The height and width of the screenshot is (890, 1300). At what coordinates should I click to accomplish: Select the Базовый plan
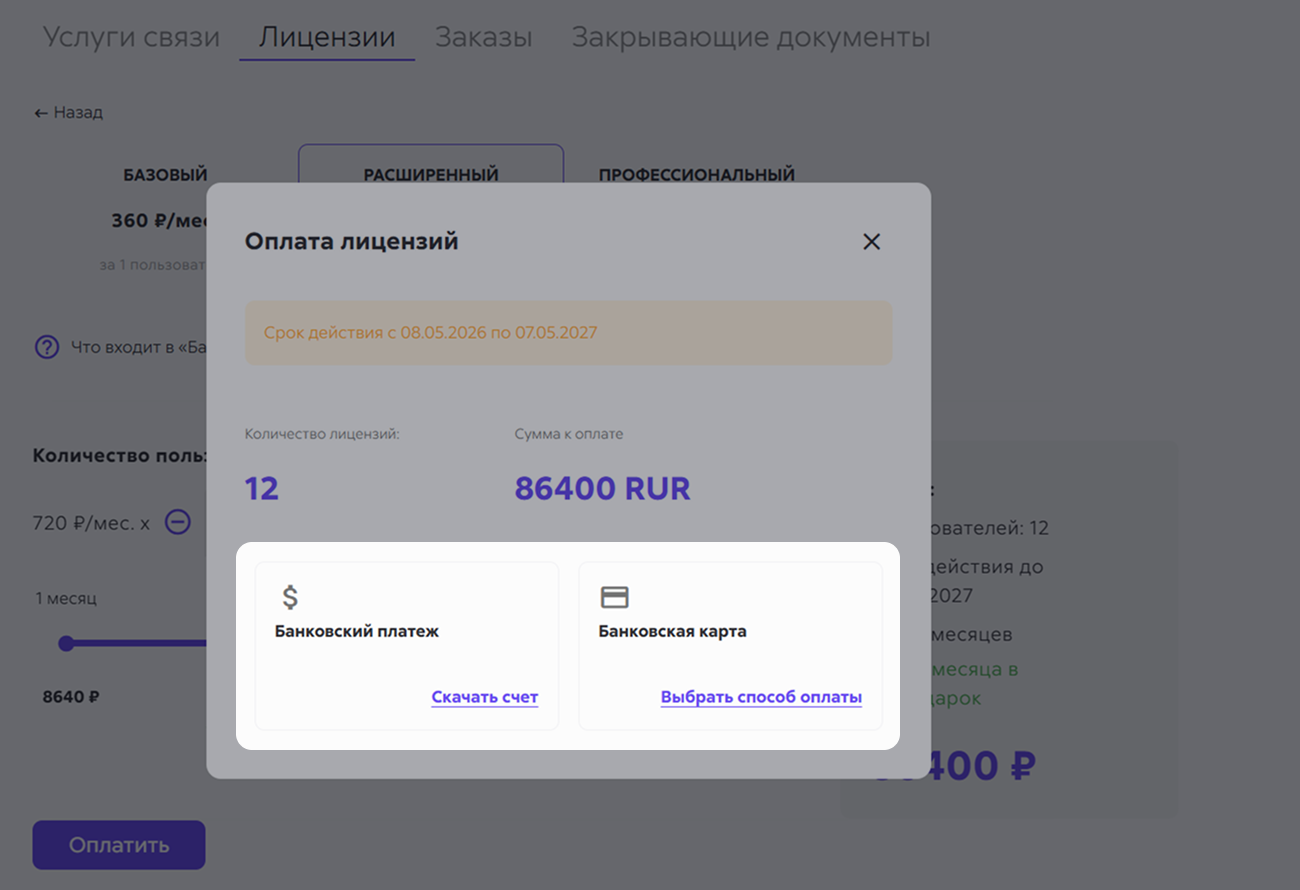tap(166, 175)
